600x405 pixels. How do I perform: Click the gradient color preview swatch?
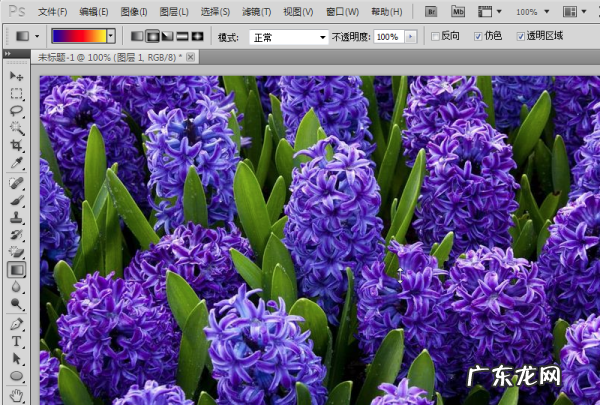[78, 36]
